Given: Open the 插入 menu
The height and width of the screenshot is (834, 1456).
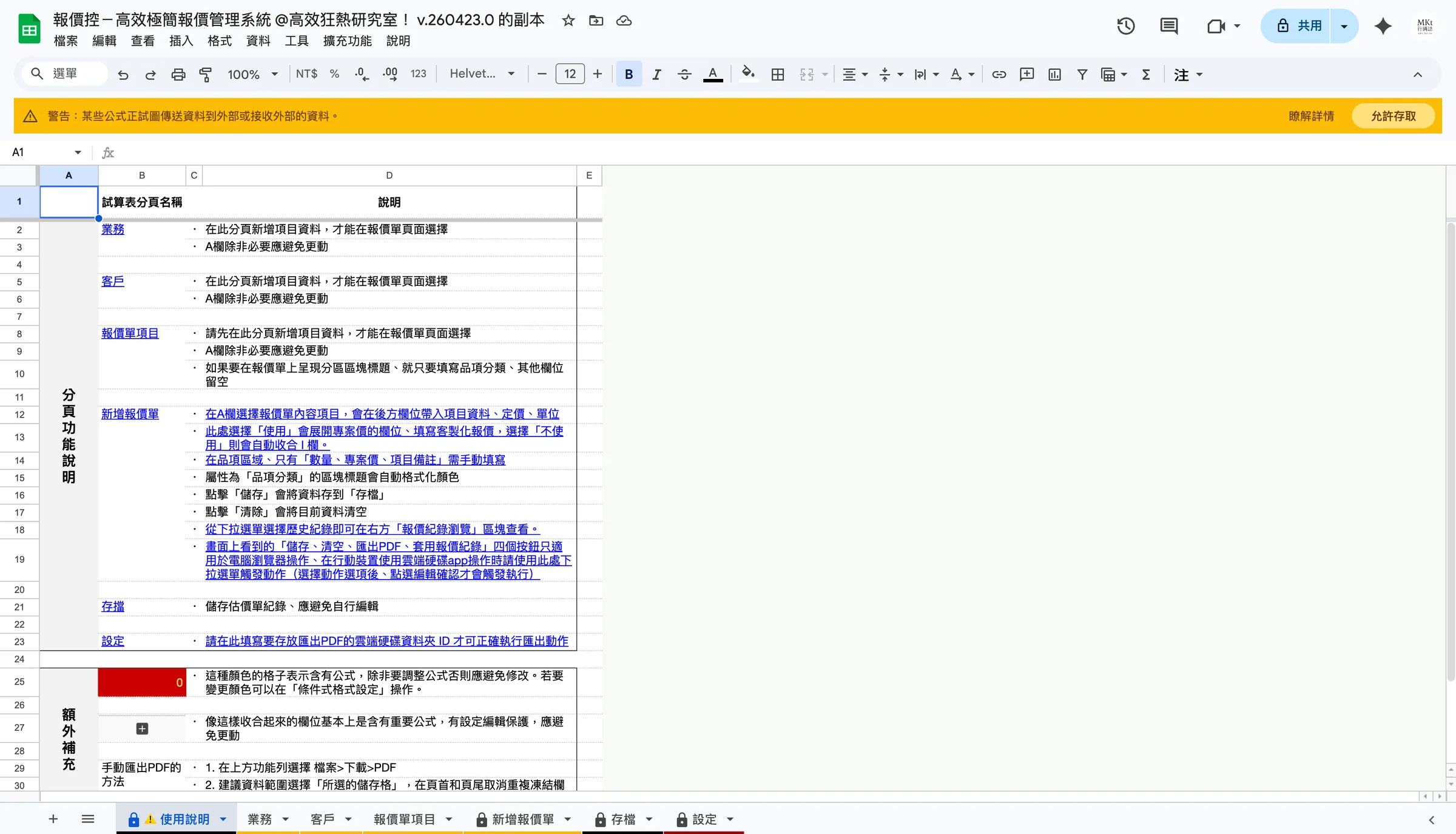Looking at the screenshot, I should [181, 41].
